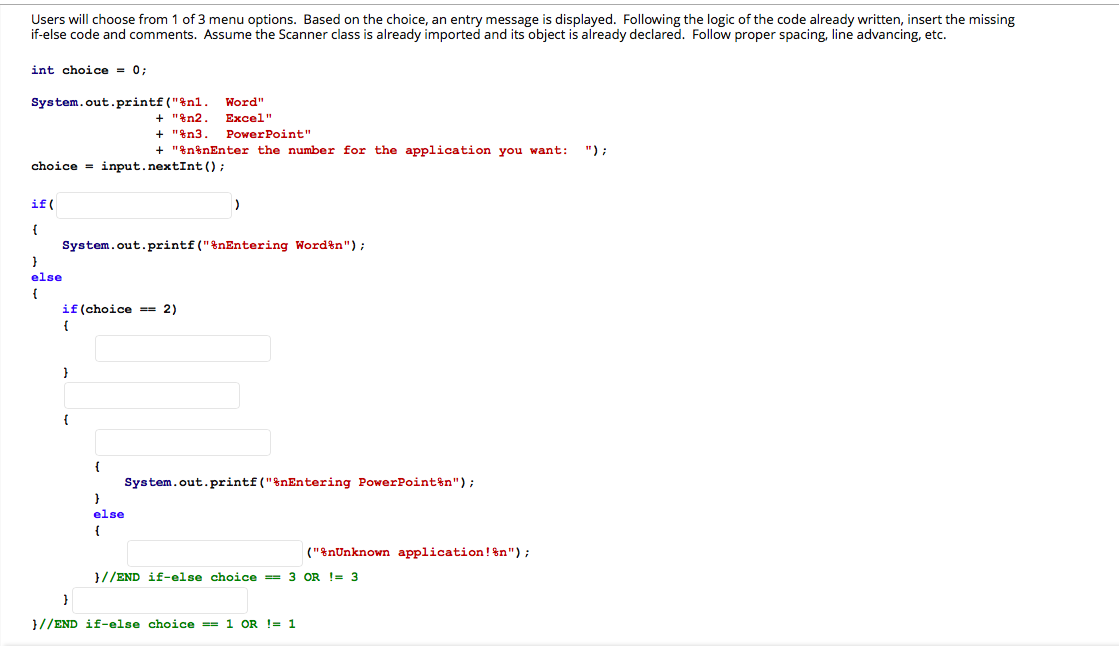Select the Entering Word printf statement
Viewport: 1119px width, 646px height.
(x=214, y=244)
